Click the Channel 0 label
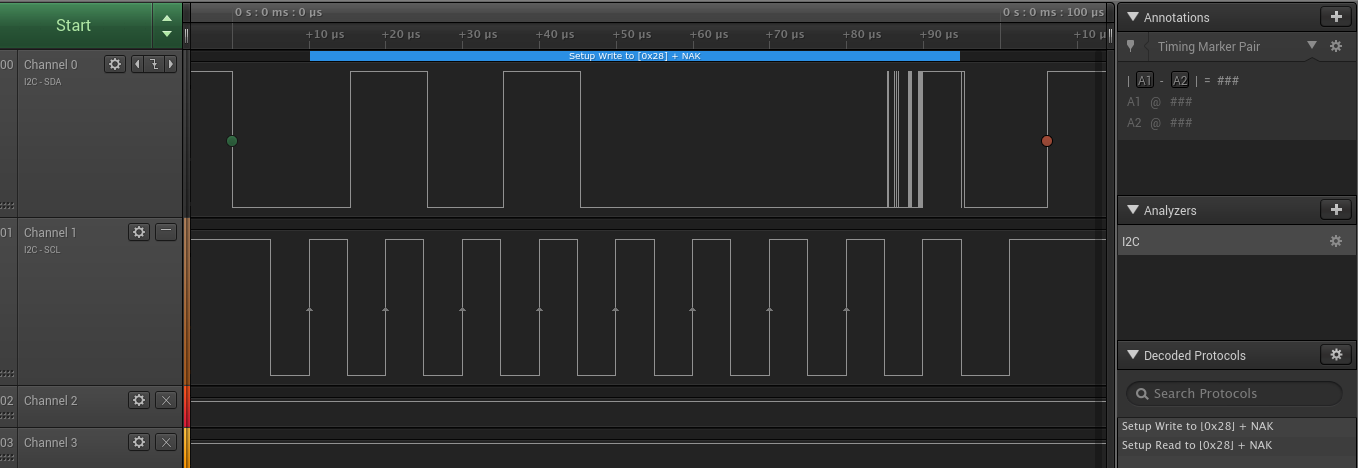 tap(50, 64)
